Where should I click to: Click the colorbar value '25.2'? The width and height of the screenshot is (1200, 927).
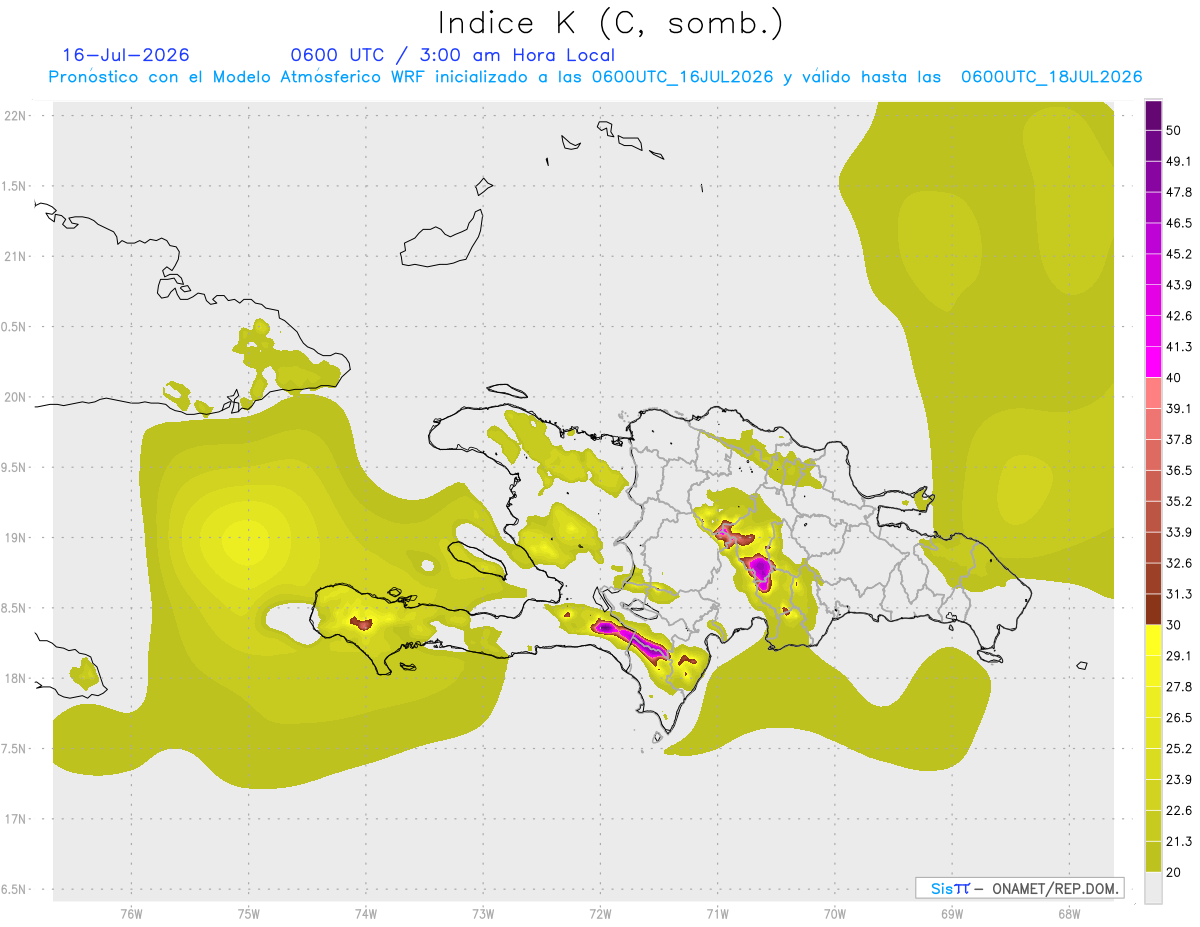click(1179, 749)
